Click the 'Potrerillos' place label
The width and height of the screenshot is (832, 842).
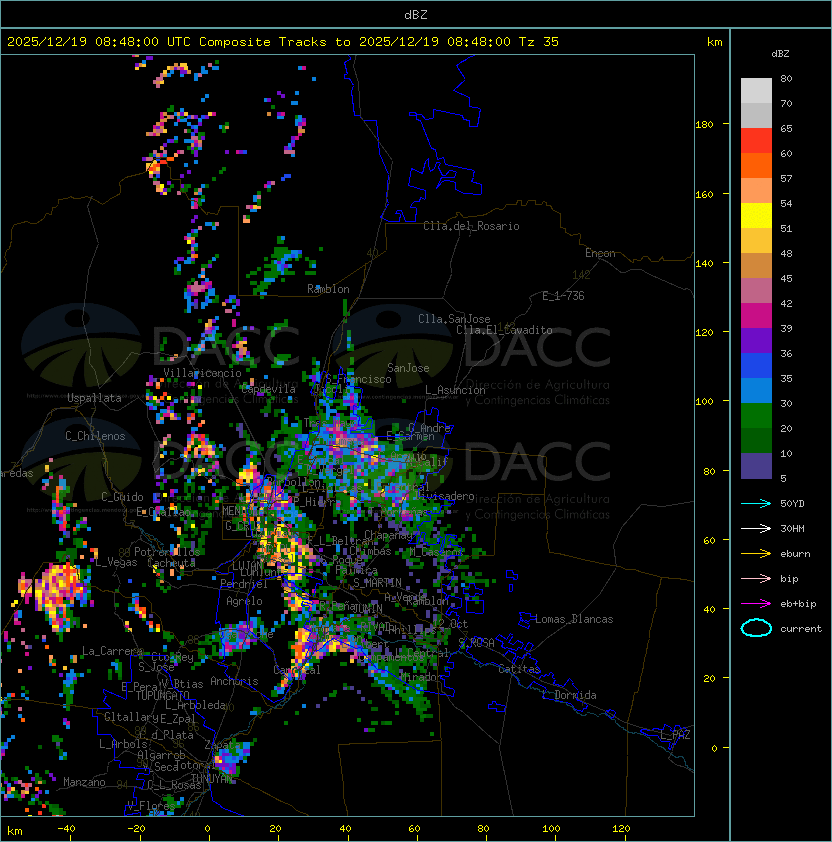pos(167,551)
